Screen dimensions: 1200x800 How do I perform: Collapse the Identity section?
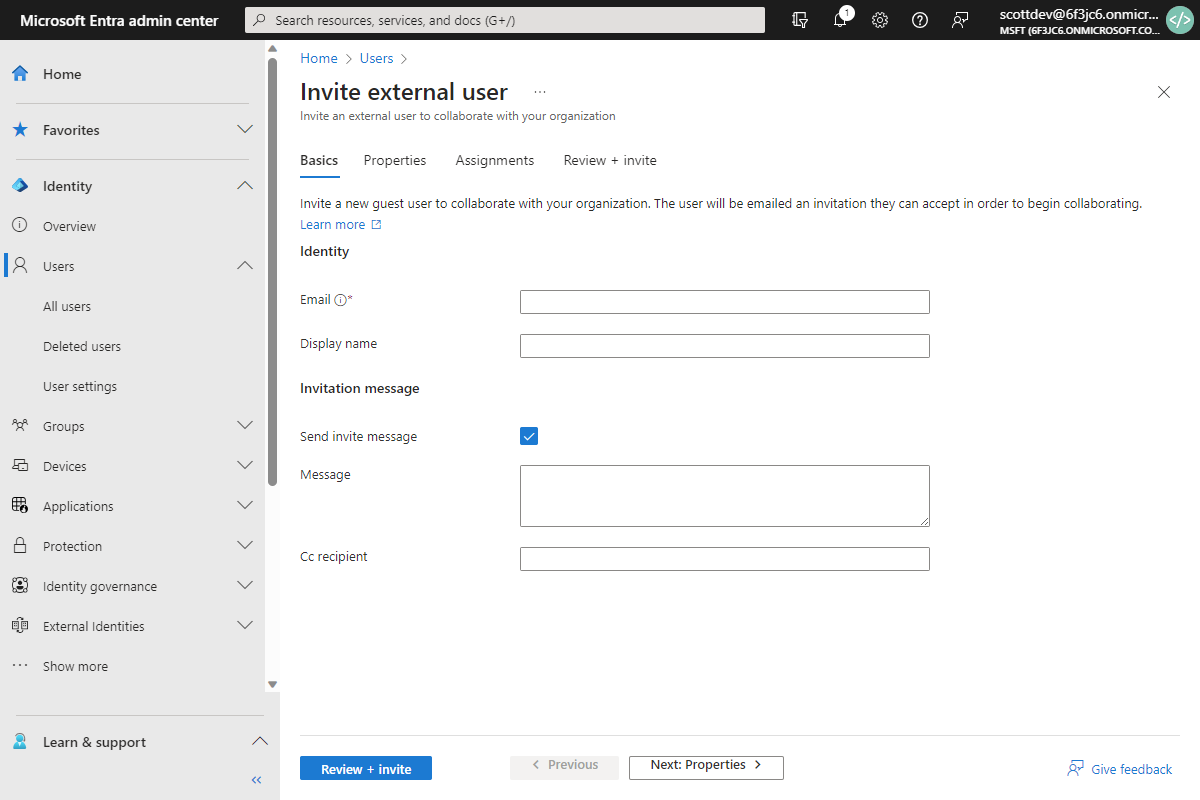coord(245,185)
